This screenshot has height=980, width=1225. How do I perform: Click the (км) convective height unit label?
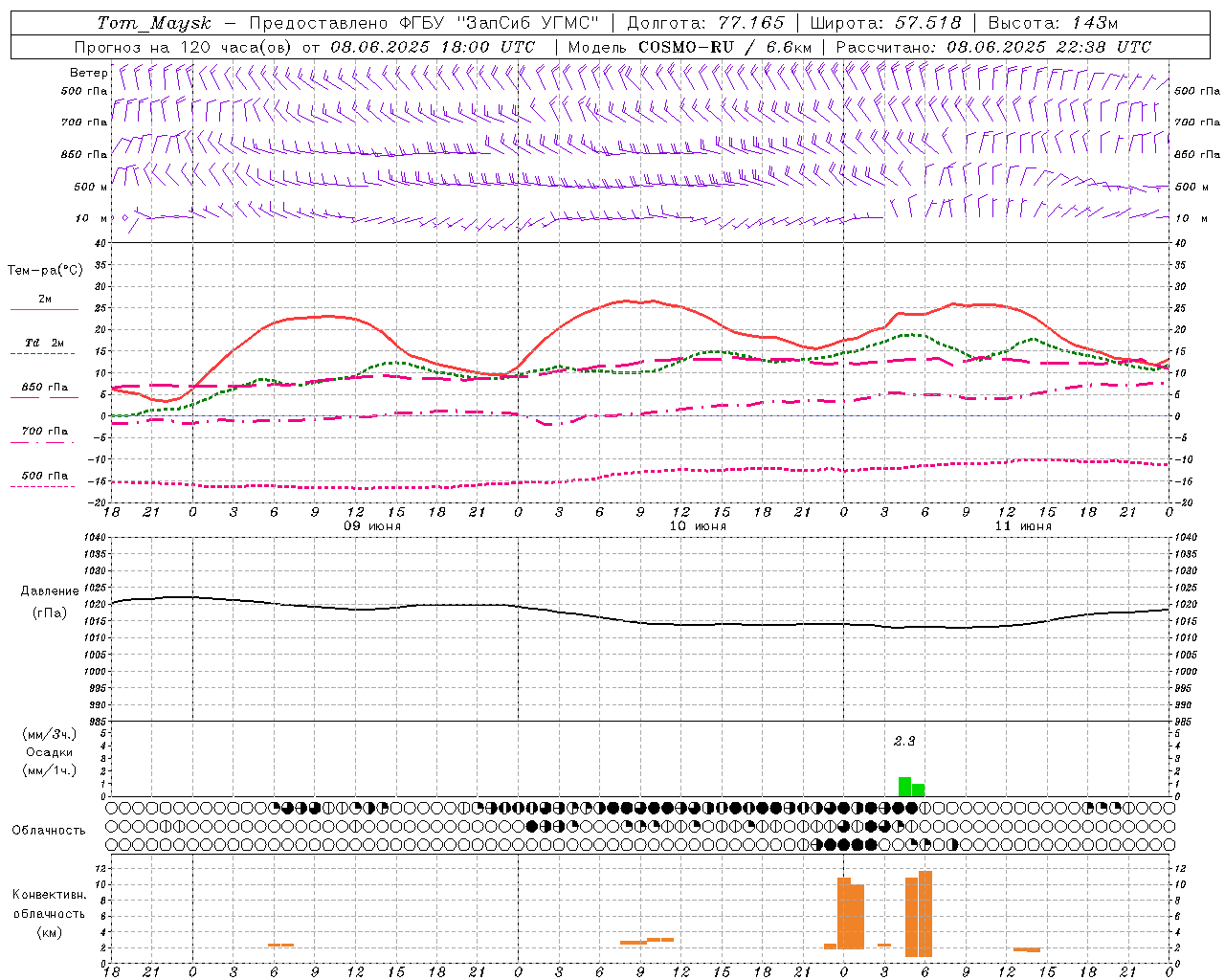[x=49, y=932]
